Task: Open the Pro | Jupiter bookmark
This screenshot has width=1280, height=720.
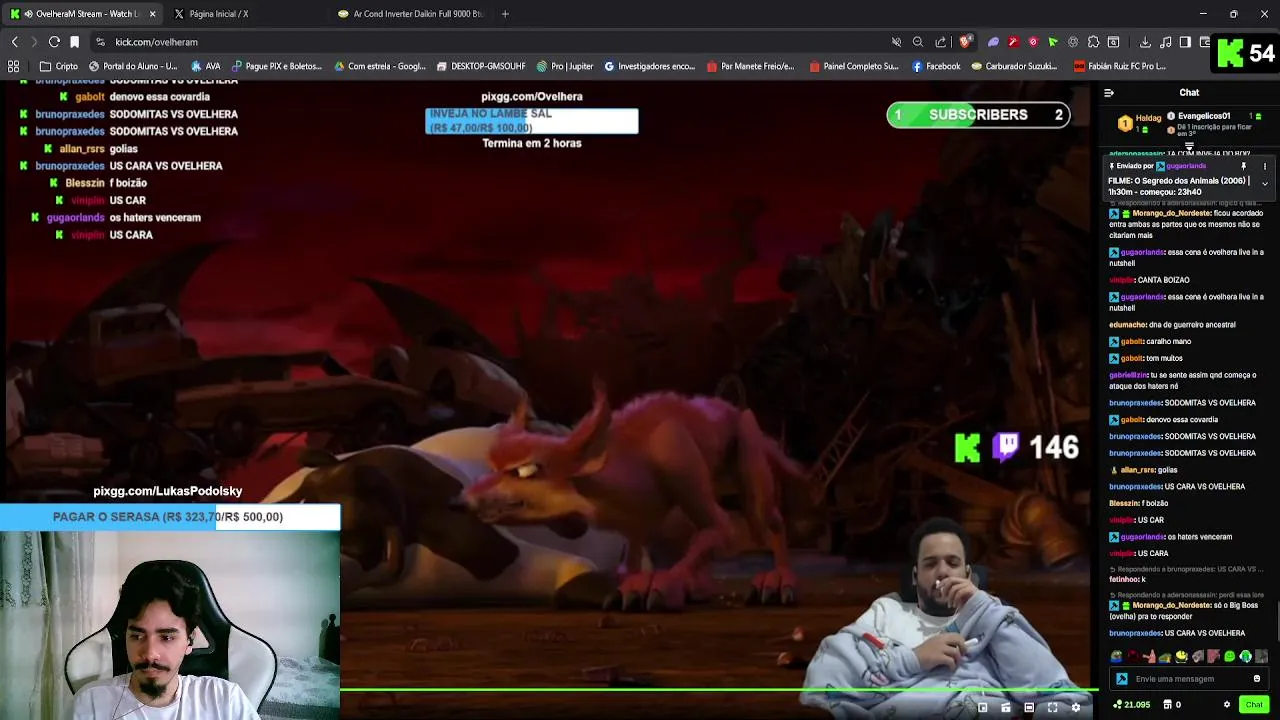Action: coord(565,66)
